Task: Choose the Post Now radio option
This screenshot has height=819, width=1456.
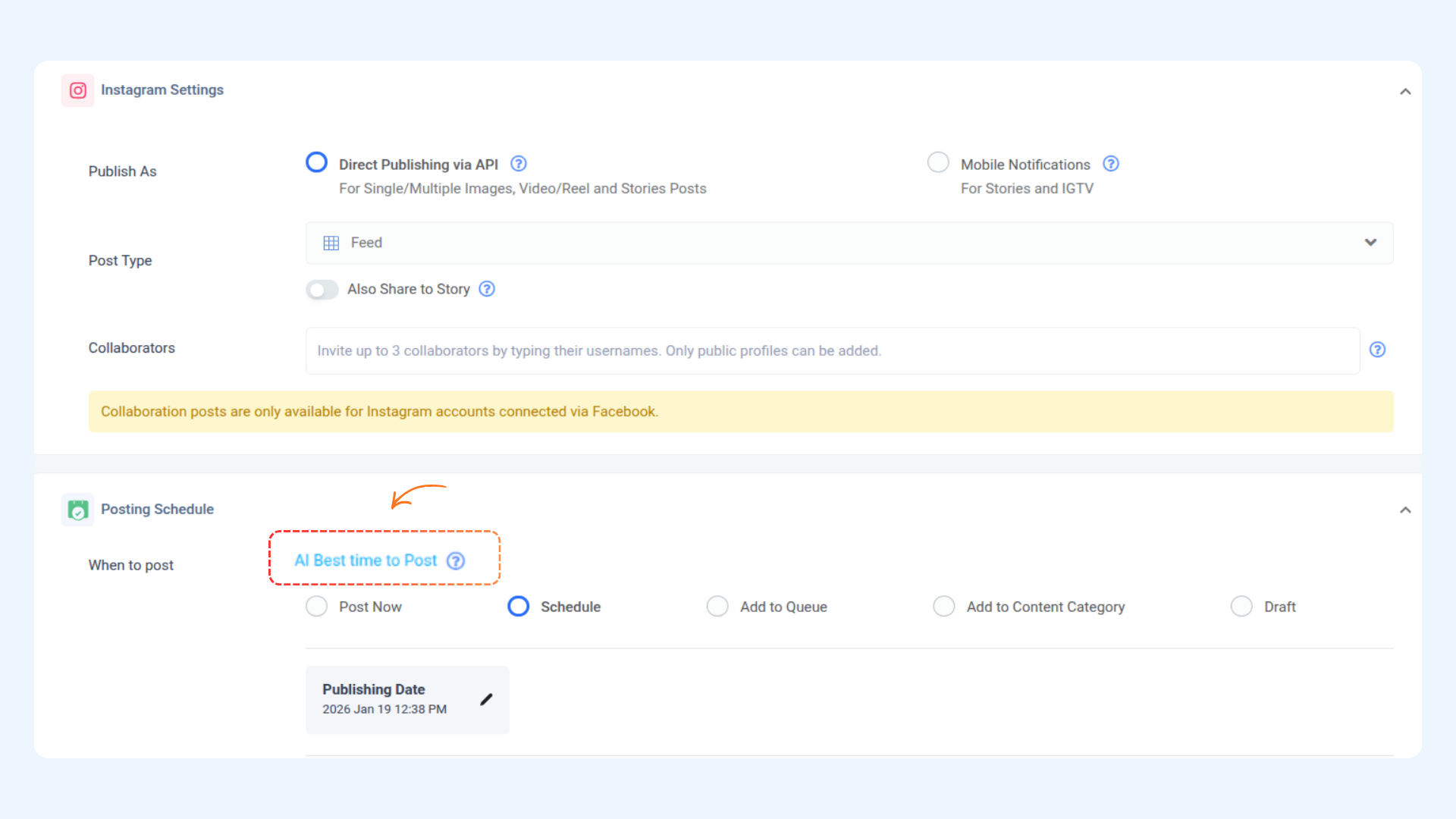Action: [316, 607]
